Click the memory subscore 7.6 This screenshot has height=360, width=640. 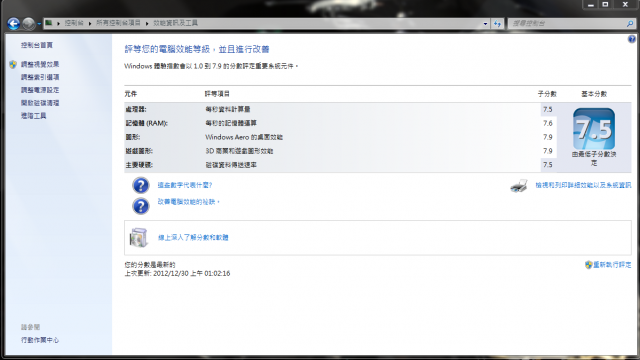547,123
